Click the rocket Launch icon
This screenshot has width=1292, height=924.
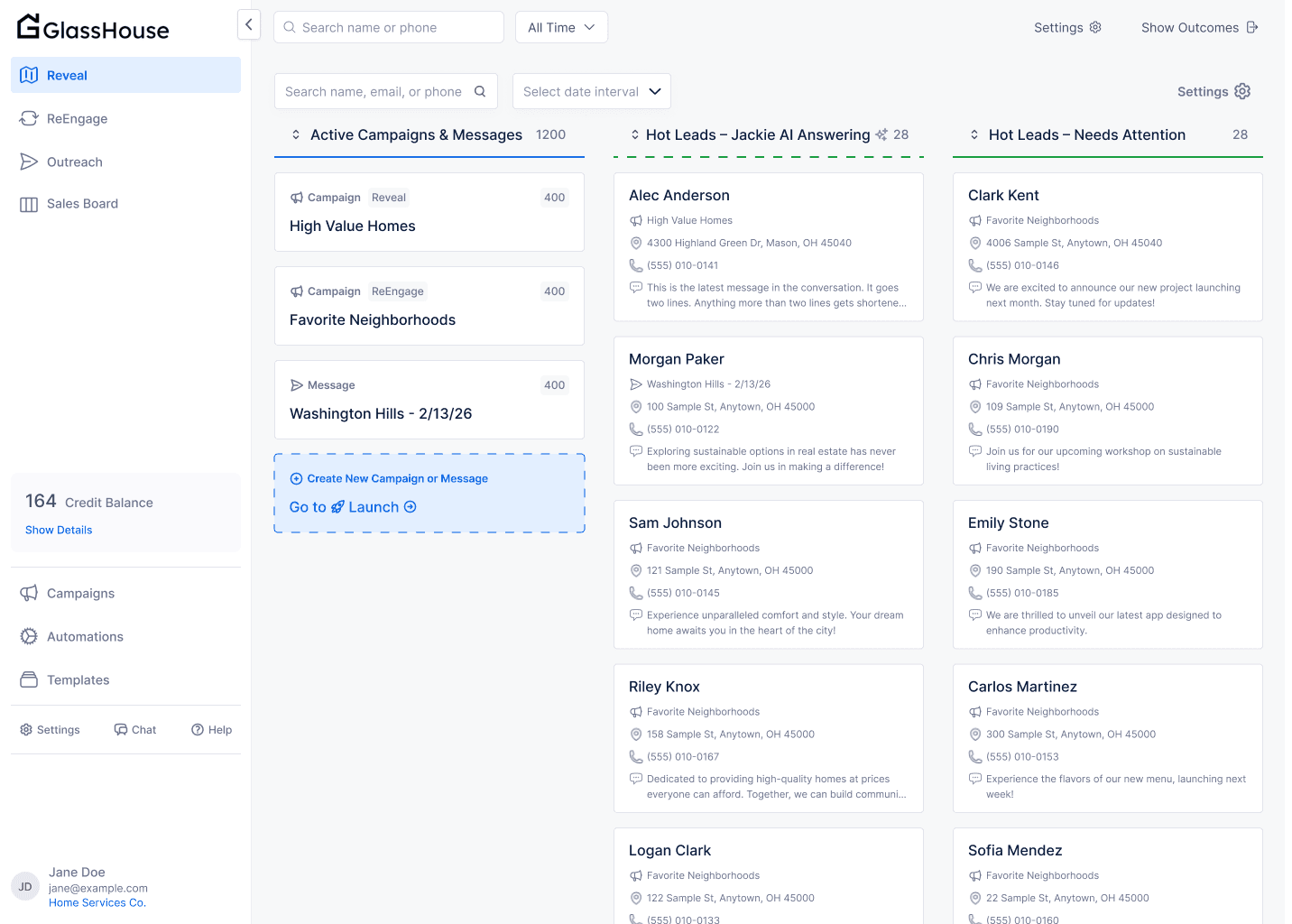click(337, 507)
